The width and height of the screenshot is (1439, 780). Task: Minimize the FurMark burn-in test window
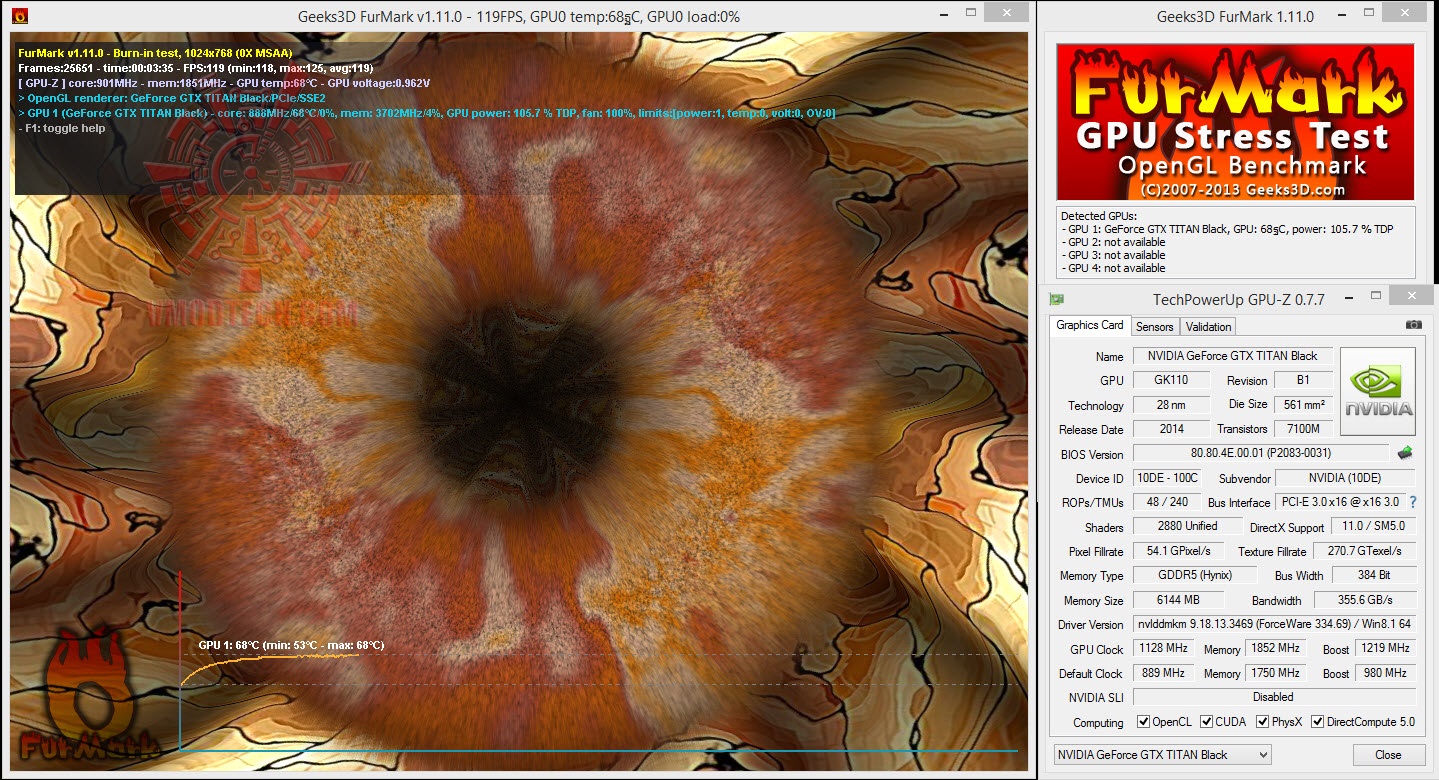tap(944, 14)
